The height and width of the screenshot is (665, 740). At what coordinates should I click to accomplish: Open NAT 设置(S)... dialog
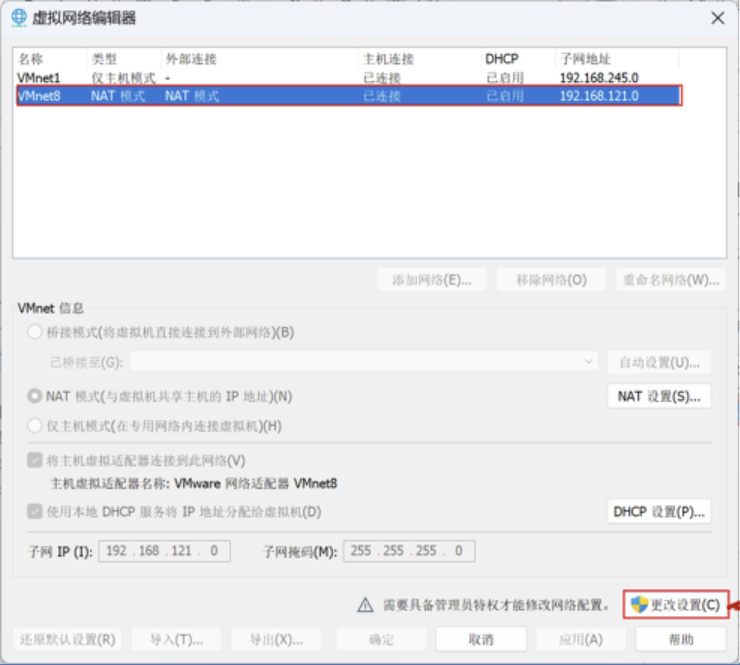pos(659,396)
